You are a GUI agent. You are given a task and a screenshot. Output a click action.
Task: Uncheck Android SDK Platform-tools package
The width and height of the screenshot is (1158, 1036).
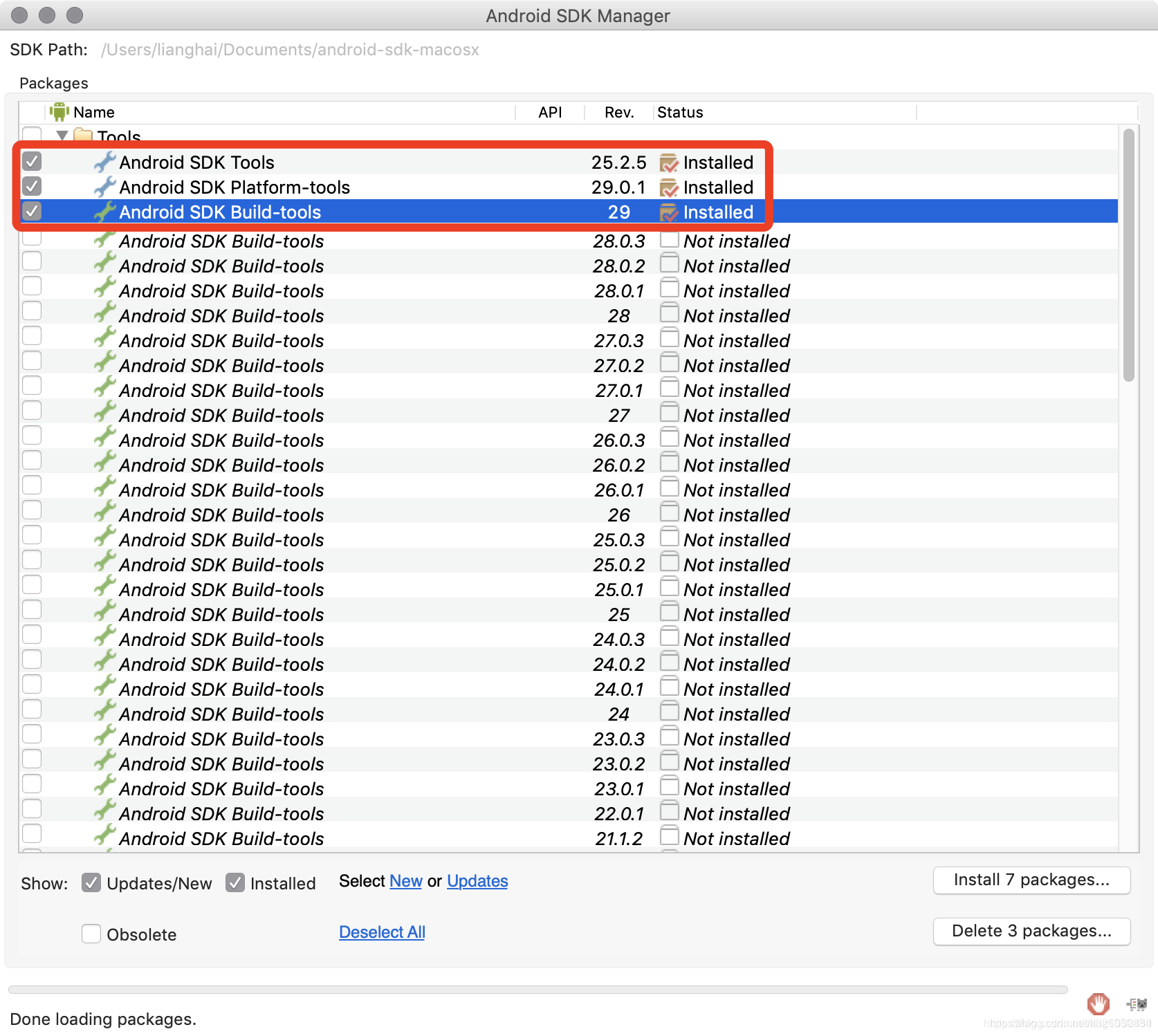(31, 186)
